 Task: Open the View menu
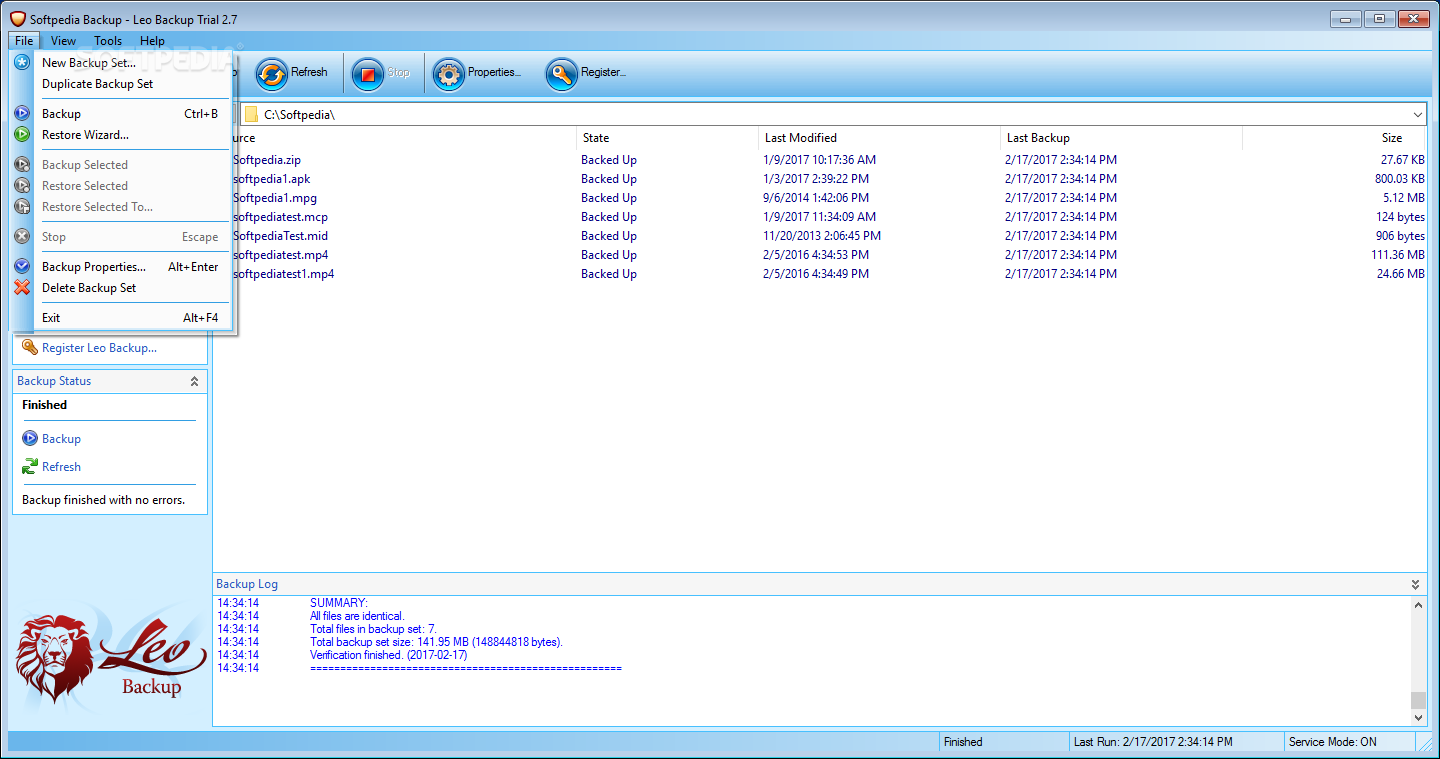(x=63, y=41)
